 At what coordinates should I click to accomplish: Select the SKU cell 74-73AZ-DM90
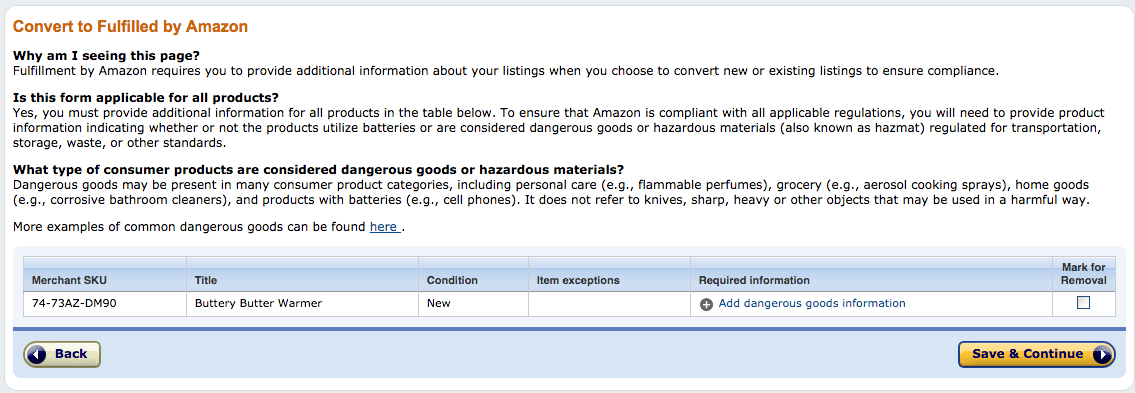105,304
